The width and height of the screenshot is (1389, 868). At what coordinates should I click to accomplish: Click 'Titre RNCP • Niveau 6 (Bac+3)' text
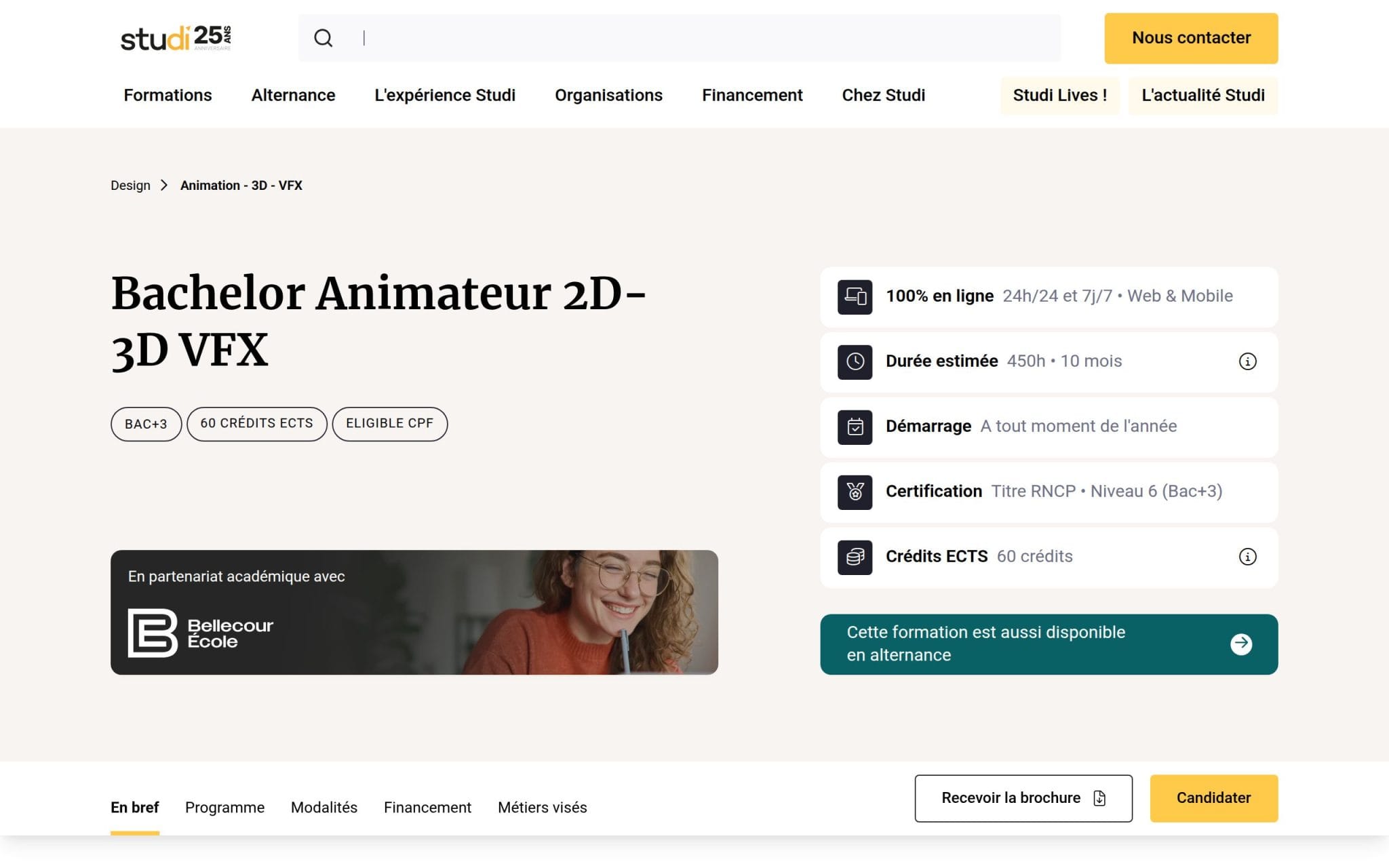pos(1107,492)
